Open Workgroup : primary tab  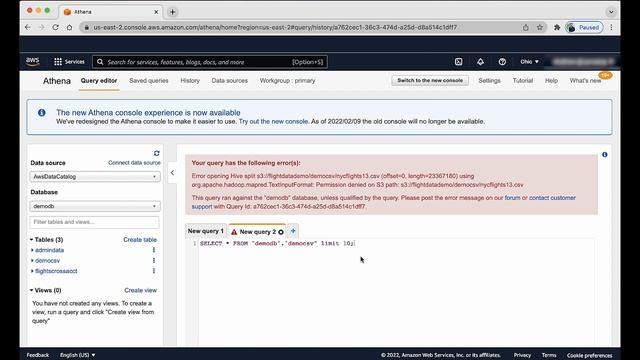(x=287, y=80)
